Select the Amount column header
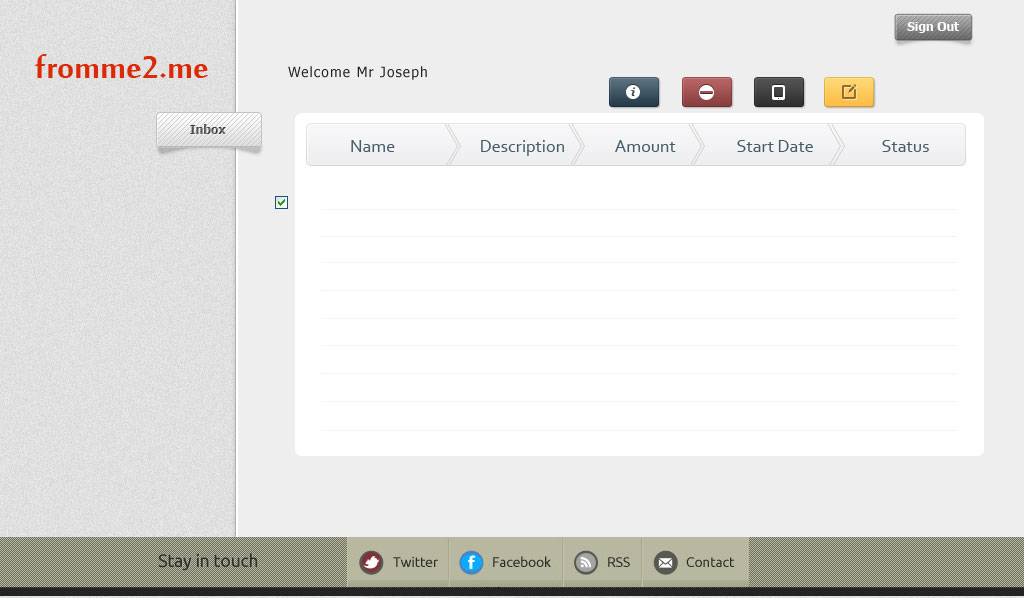Image resolution: width=1024 pixels, height=598 pixels. pyautogui.click(x=645, y=146)
